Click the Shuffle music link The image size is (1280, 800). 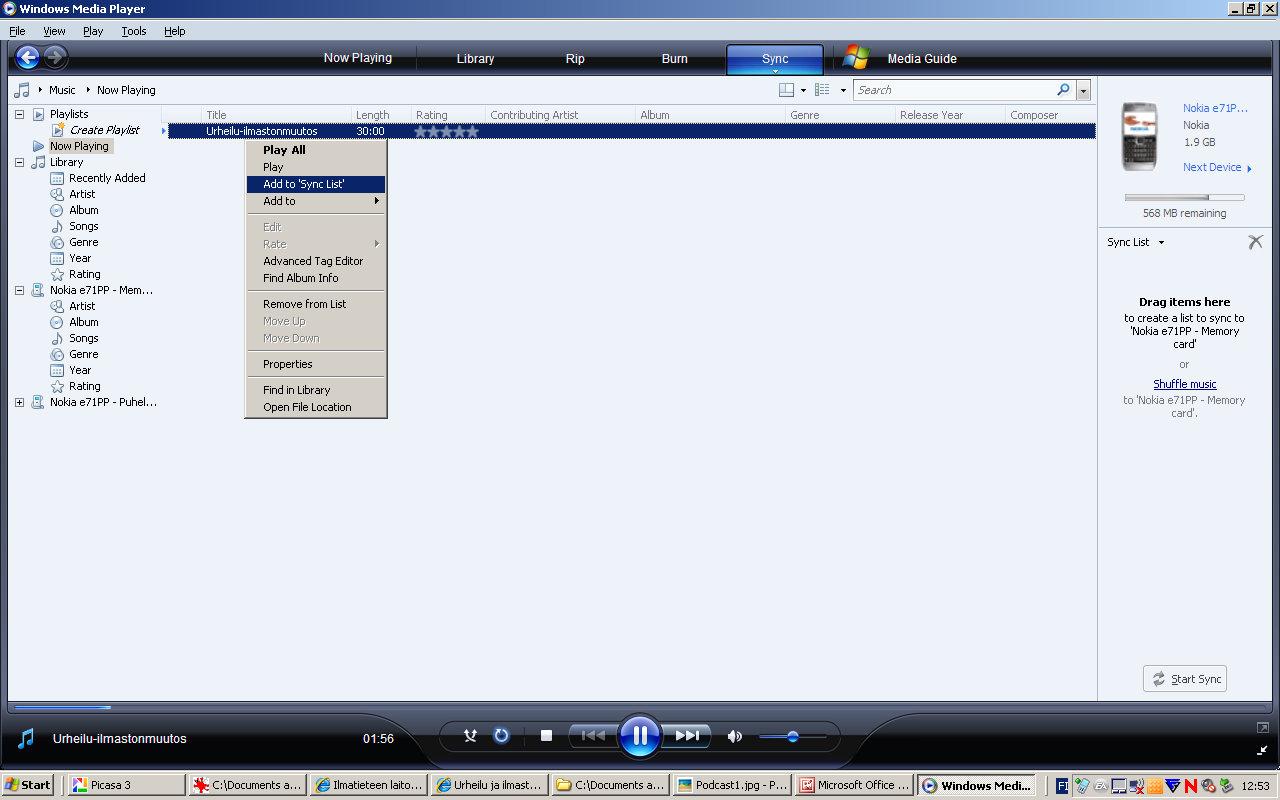click(1185, 384)
